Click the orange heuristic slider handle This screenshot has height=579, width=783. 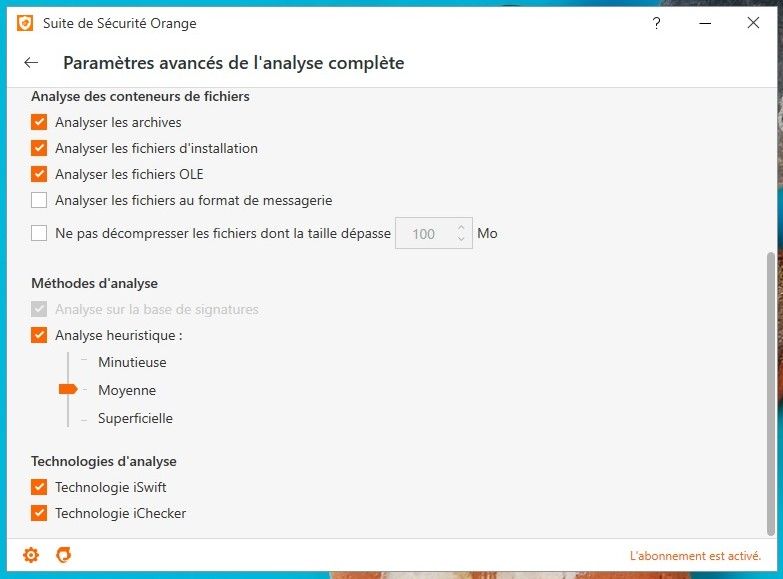68,389
